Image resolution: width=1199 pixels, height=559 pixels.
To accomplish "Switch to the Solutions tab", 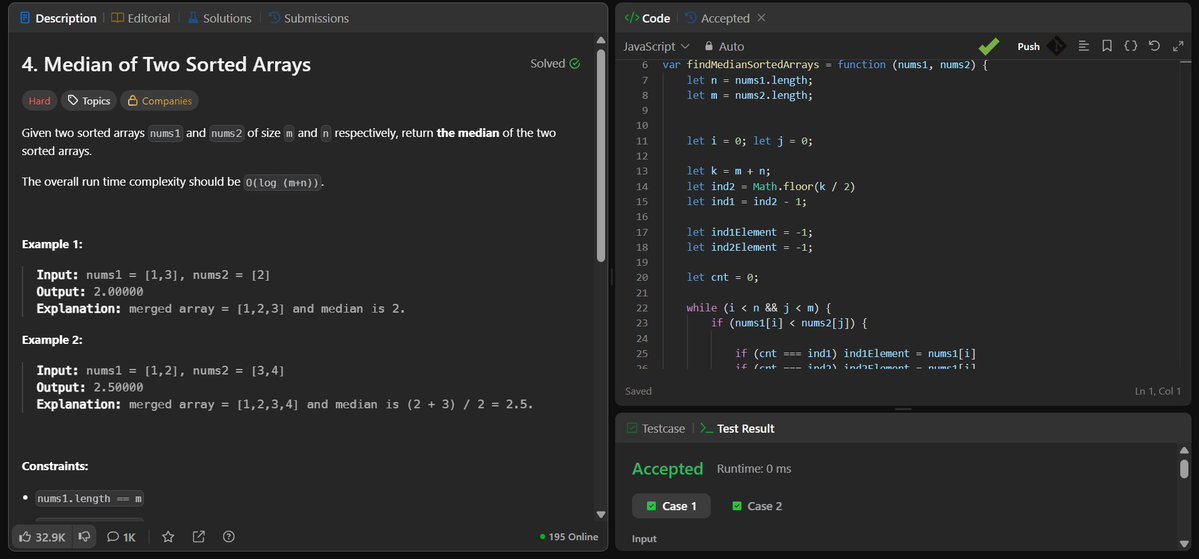I will point(219,18).
